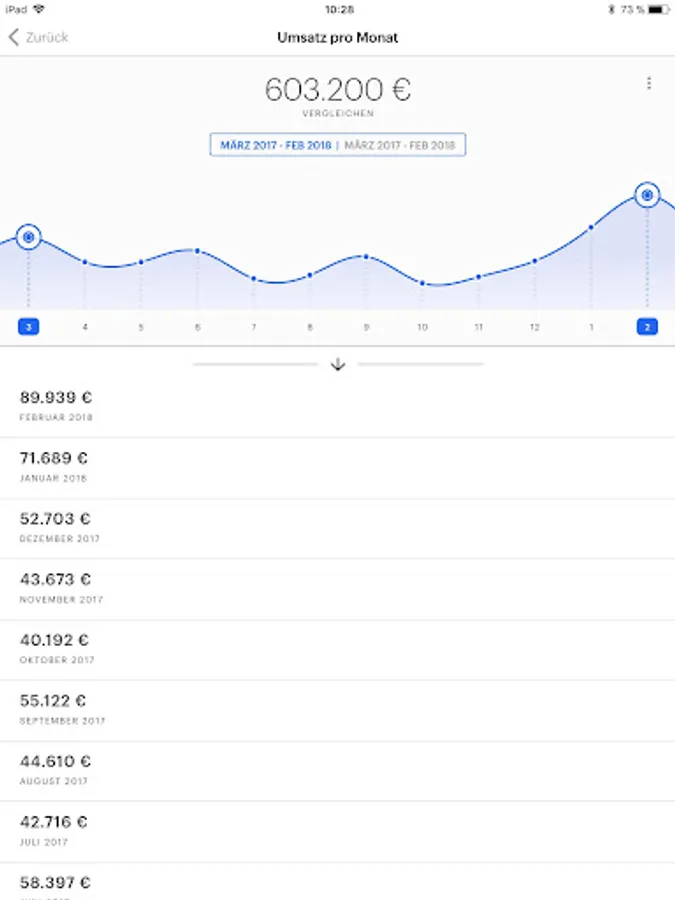Image resolution: width=675 pixels, height=900 pixels.
Task: Choose the right März 2017 - Feb 2018 comparison range
Action: [x=400, y=145]
